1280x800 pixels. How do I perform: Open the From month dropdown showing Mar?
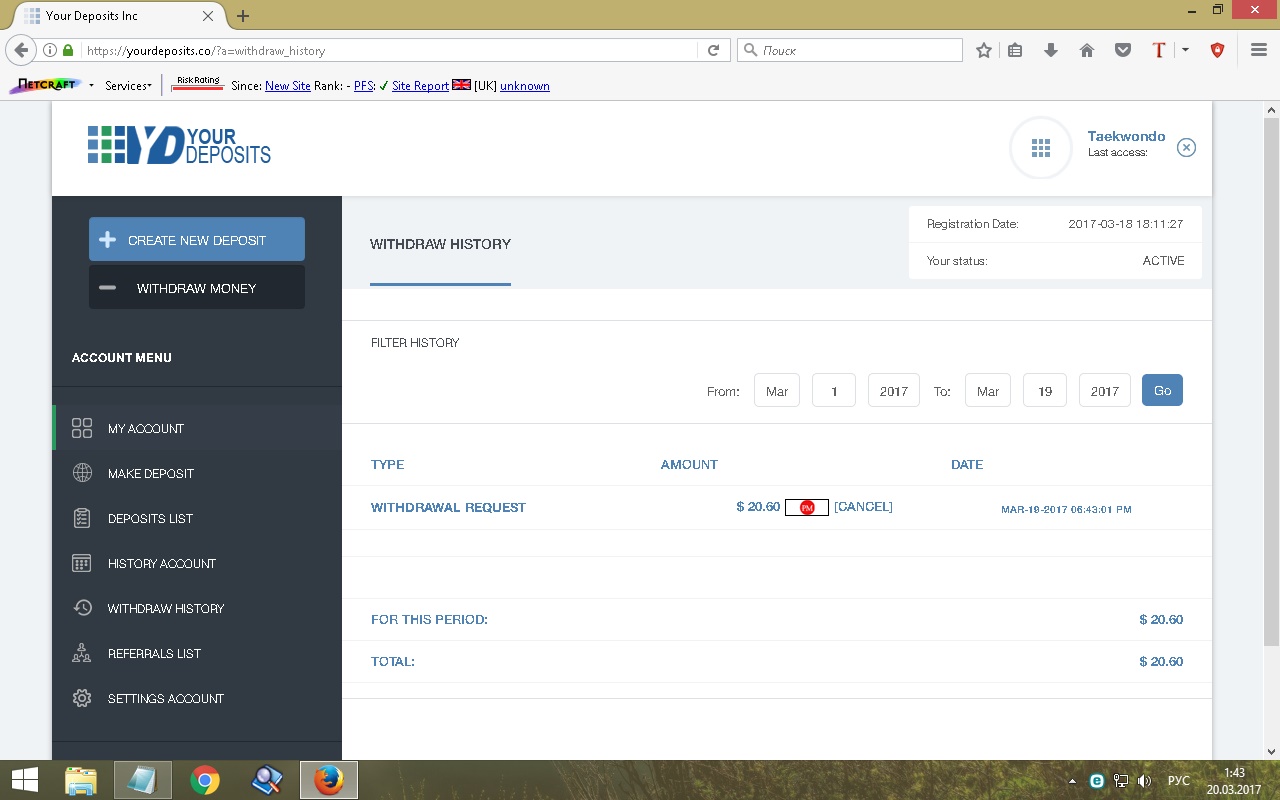[777, 391]
